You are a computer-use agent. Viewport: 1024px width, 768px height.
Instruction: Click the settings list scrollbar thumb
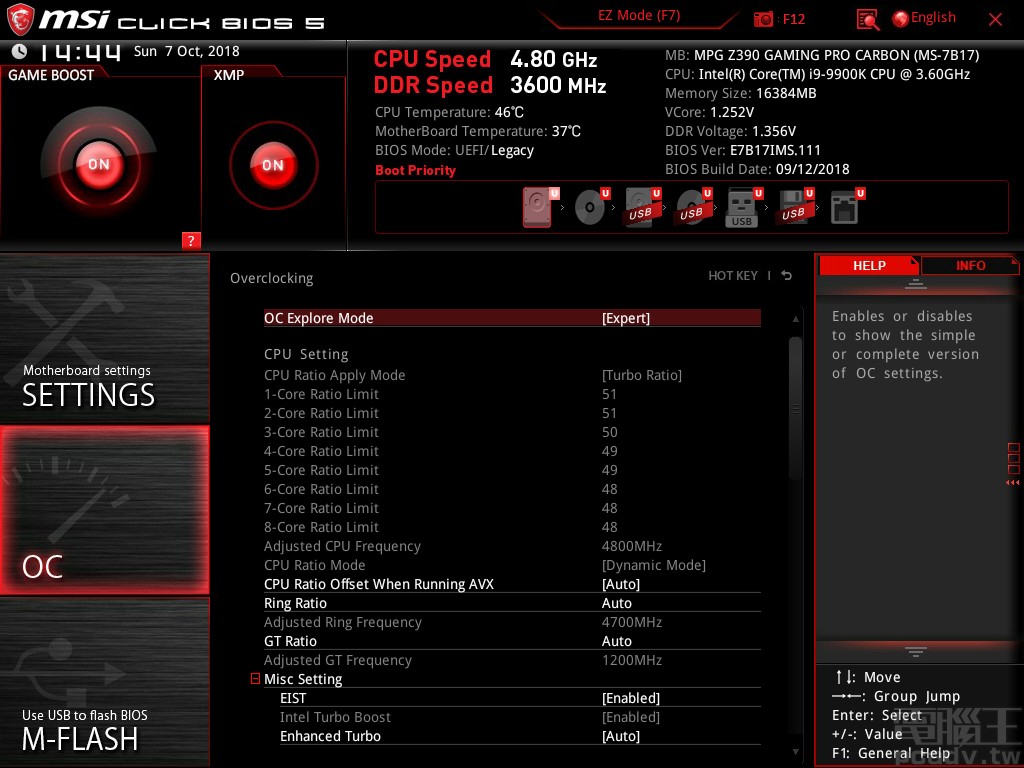795,408
